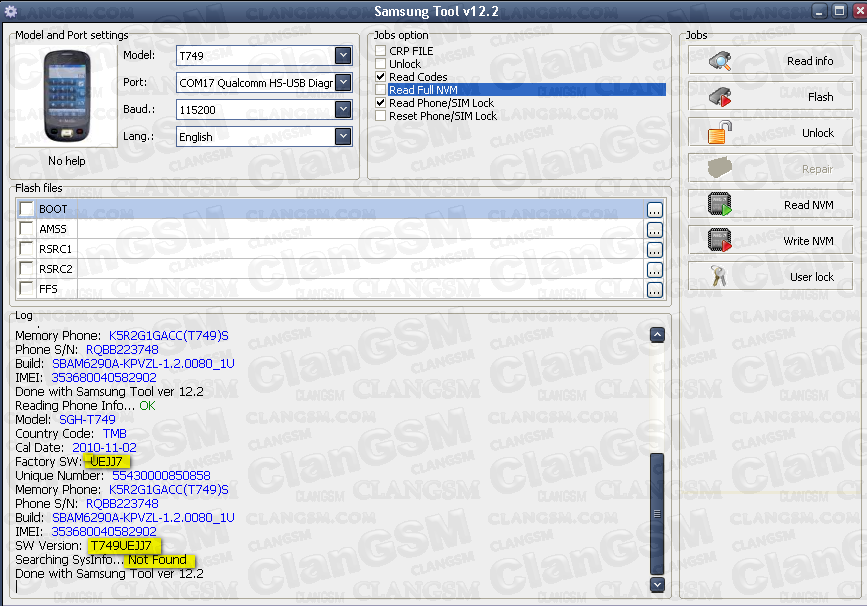867x606 pixels.
Task: Click the No help label
Action: tap(67, 161)
